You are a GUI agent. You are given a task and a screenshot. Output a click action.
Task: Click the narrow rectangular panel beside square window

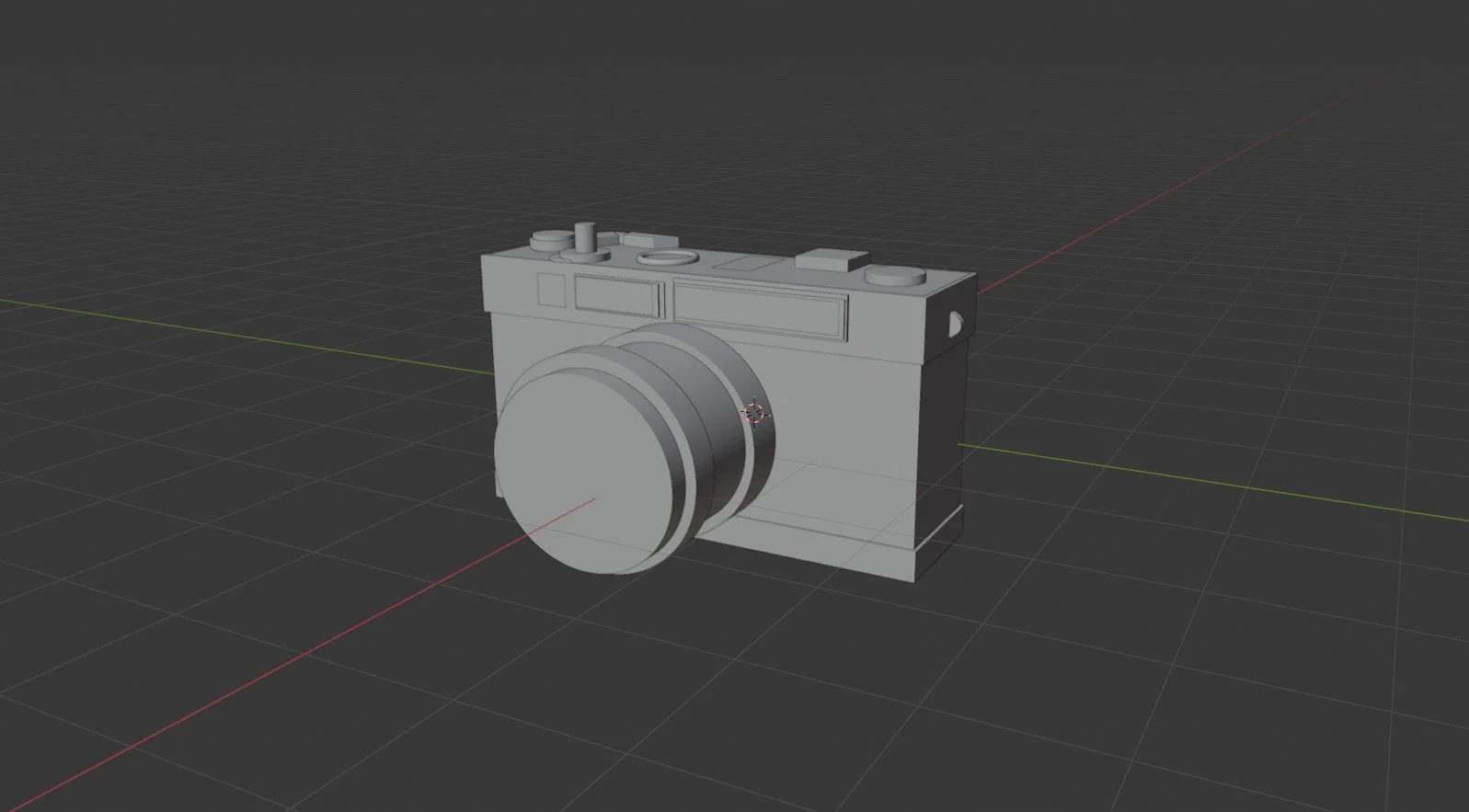click(617, 296)
